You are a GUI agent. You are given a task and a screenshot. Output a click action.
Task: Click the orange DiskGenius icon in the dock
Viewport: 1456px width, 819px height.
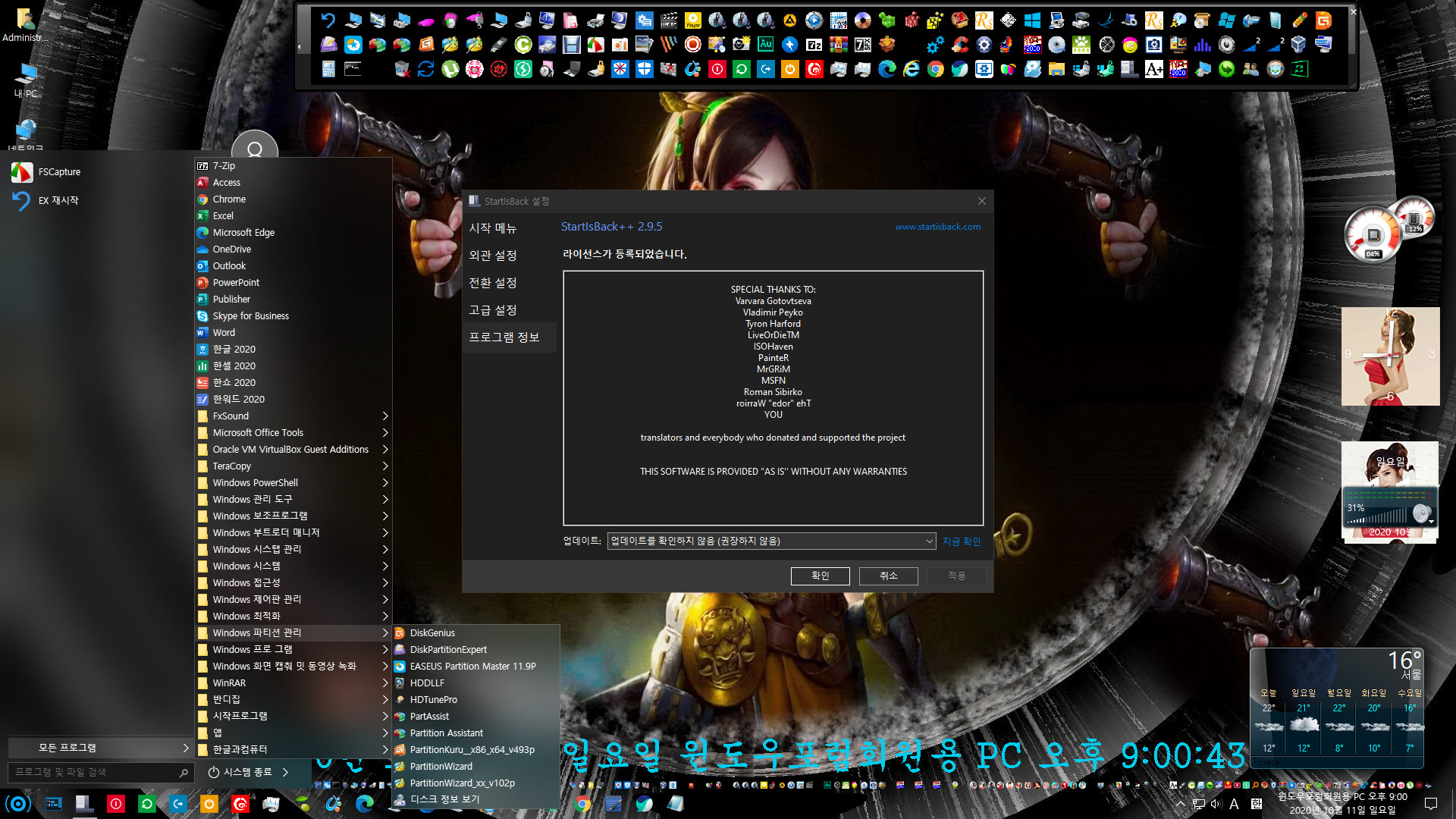(x=1323, y=20)
